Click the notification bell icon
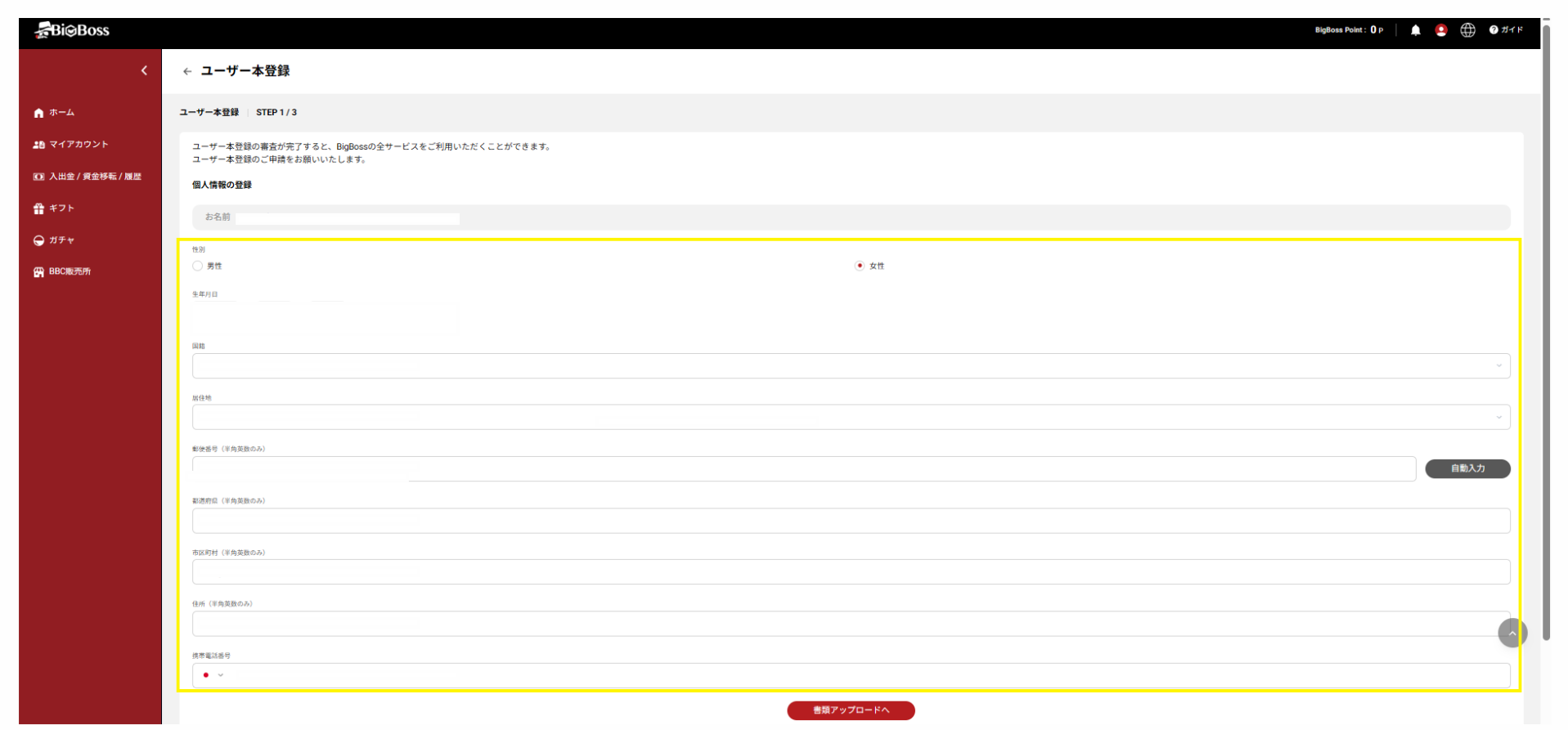This screenshot has height=730, width=1568. coord(1415,30)
